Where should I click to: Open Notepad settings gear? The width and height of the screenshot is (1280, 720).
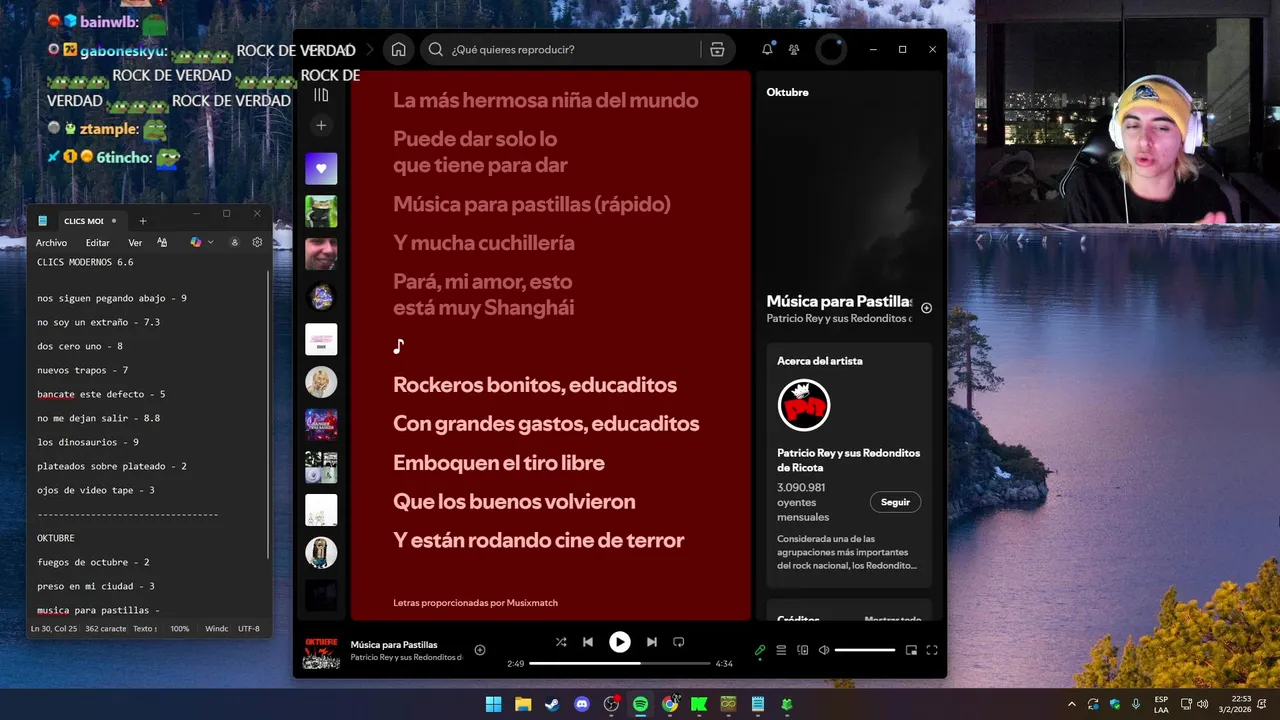[257, 242]
